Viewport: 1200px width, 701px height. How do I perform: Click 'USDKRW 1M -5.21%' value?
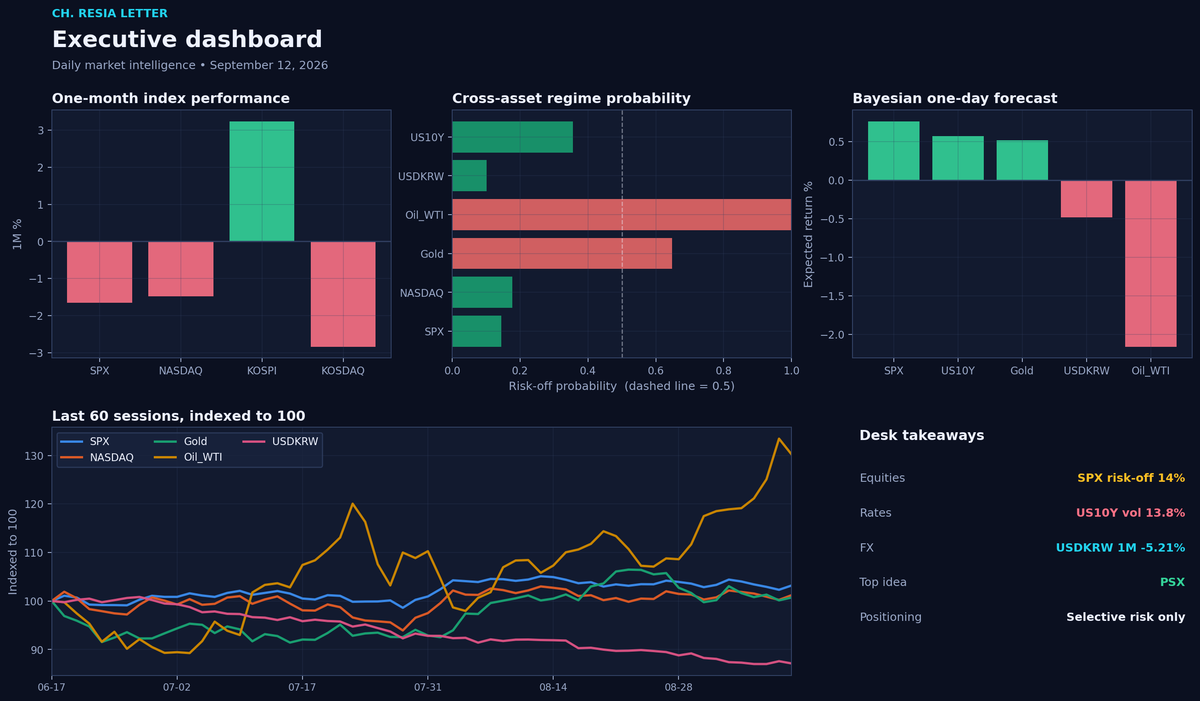(1121, 548)
